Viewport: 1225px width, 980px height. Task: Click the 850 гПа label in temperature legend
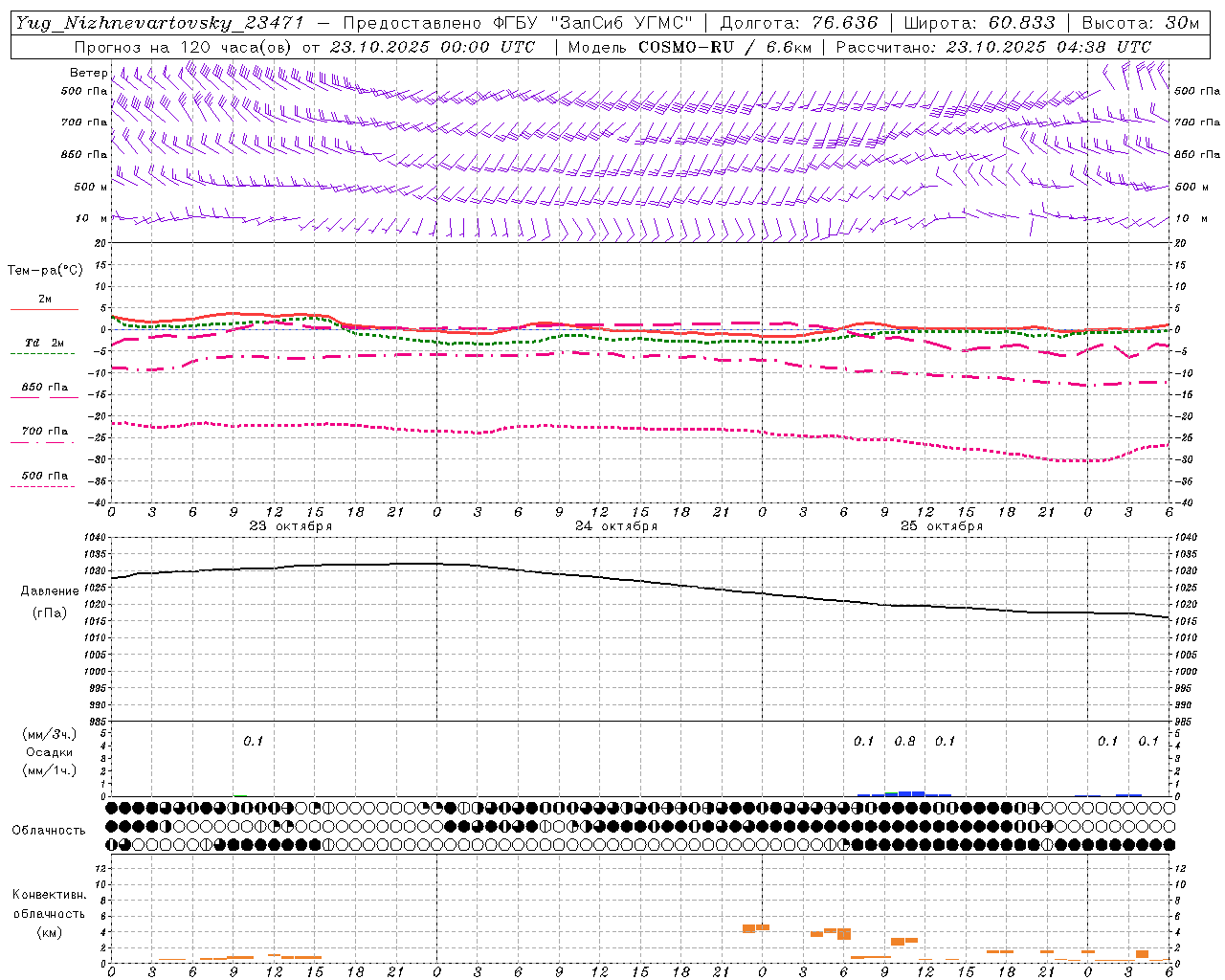[44, 388]
